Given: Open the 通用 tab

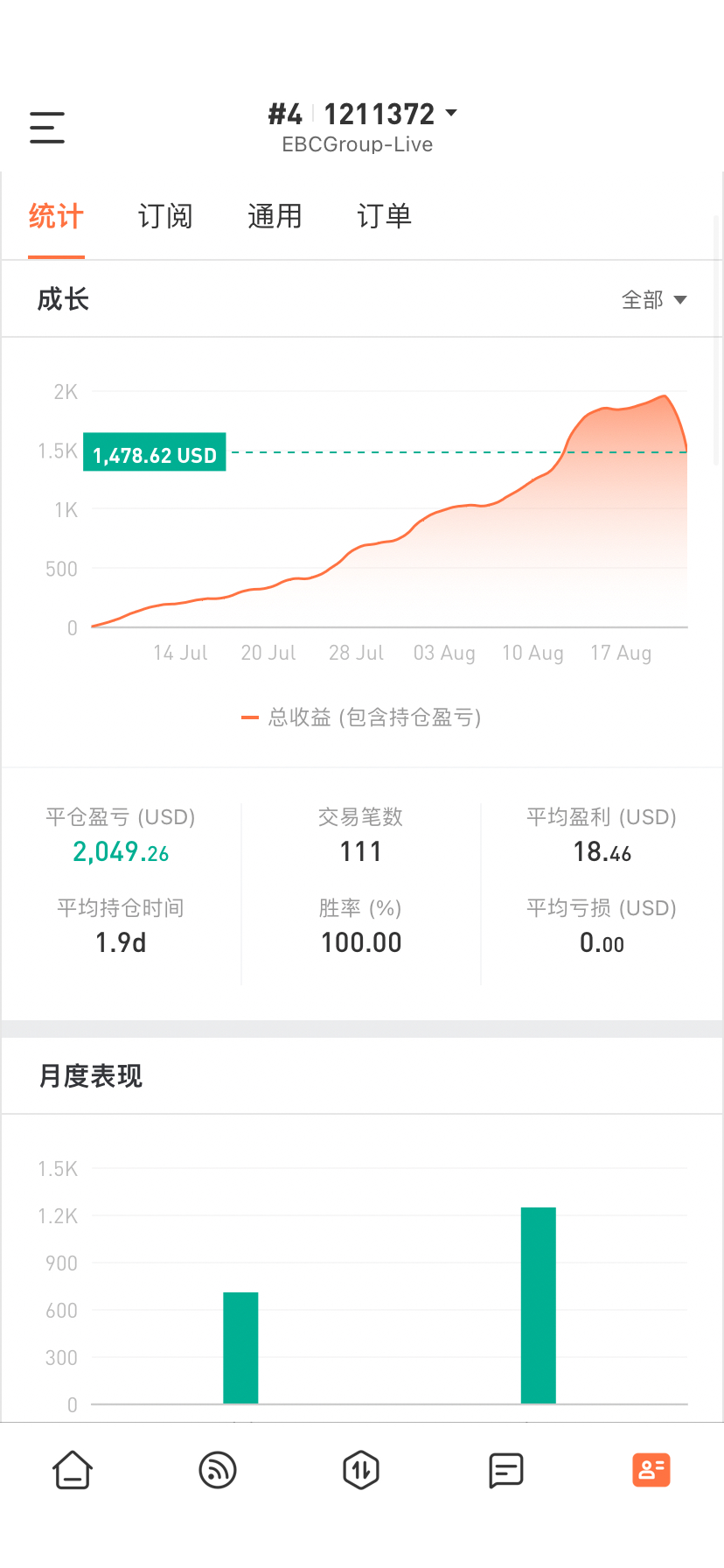Looking at the screenshot, I should coord(275,216).
